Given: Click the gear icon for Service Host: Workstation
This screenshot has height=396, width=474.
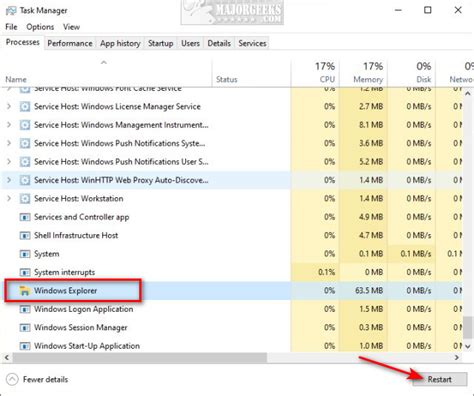Looking at the screenshot, I should tap(24, 199).
